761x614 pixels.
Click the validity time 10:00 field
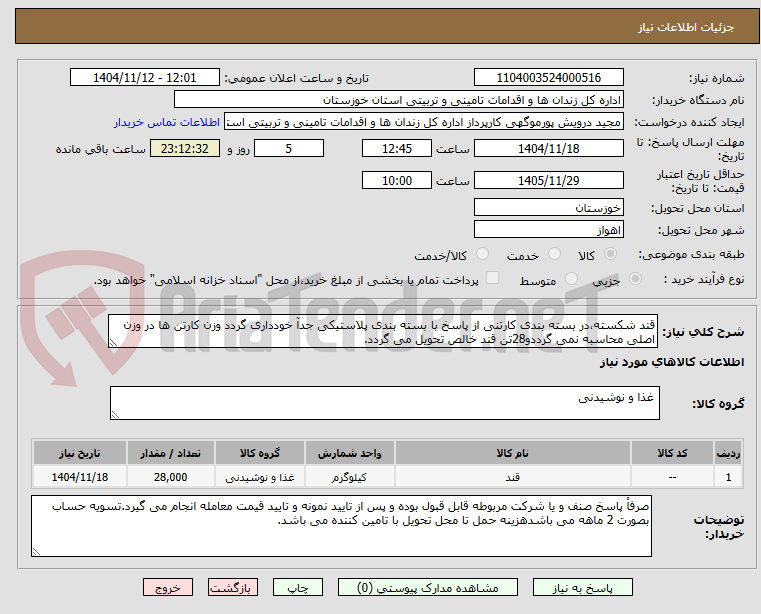coord(397,181)
